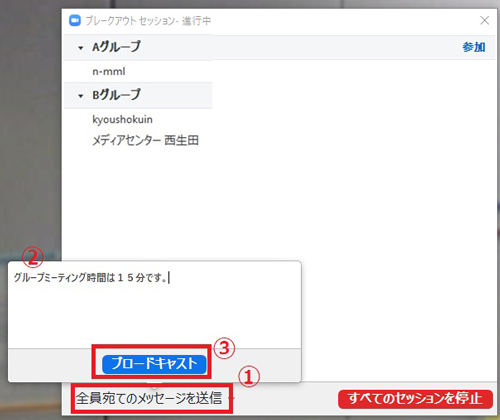Click the circled number ① annotation
500x420 pixels.
click(x=249, y=377)
